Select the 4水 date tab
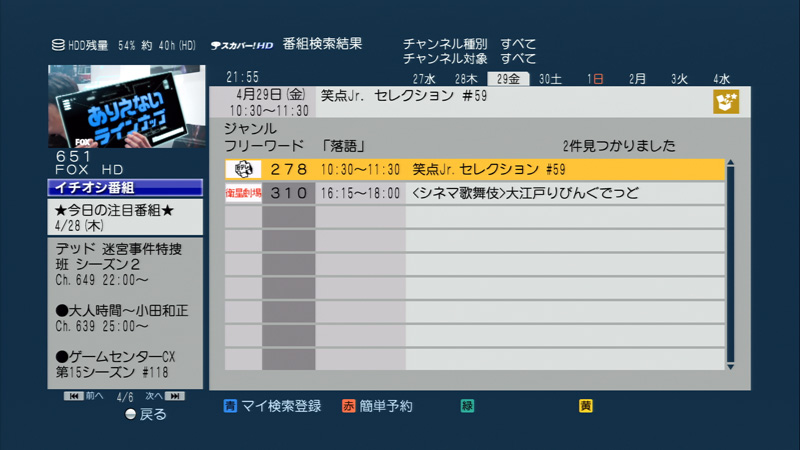The width and height of the screenshot is (800, 450). coord(721,79)
